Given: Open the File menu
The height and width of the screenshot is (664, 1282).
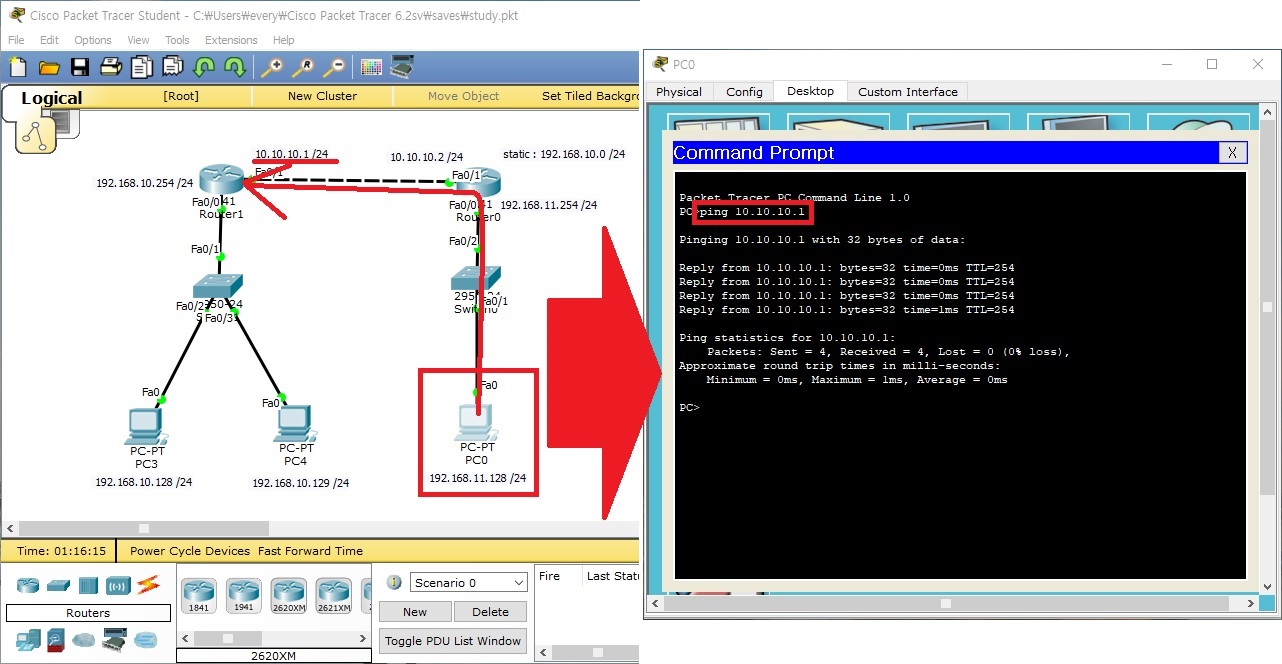Looking at the screenshot, I should click(x=16, y=40).
